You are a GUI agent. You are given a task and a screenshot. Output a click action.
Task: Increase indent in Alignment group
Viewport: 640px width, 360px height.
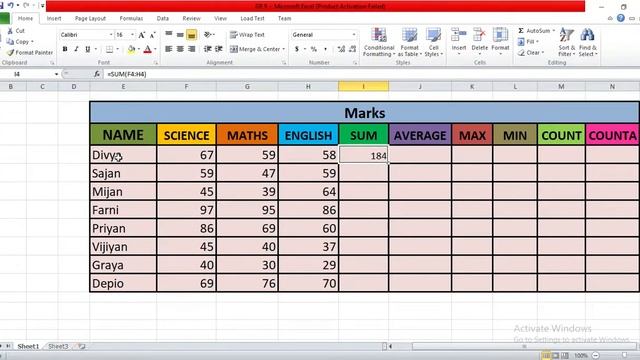pos(219,49)
